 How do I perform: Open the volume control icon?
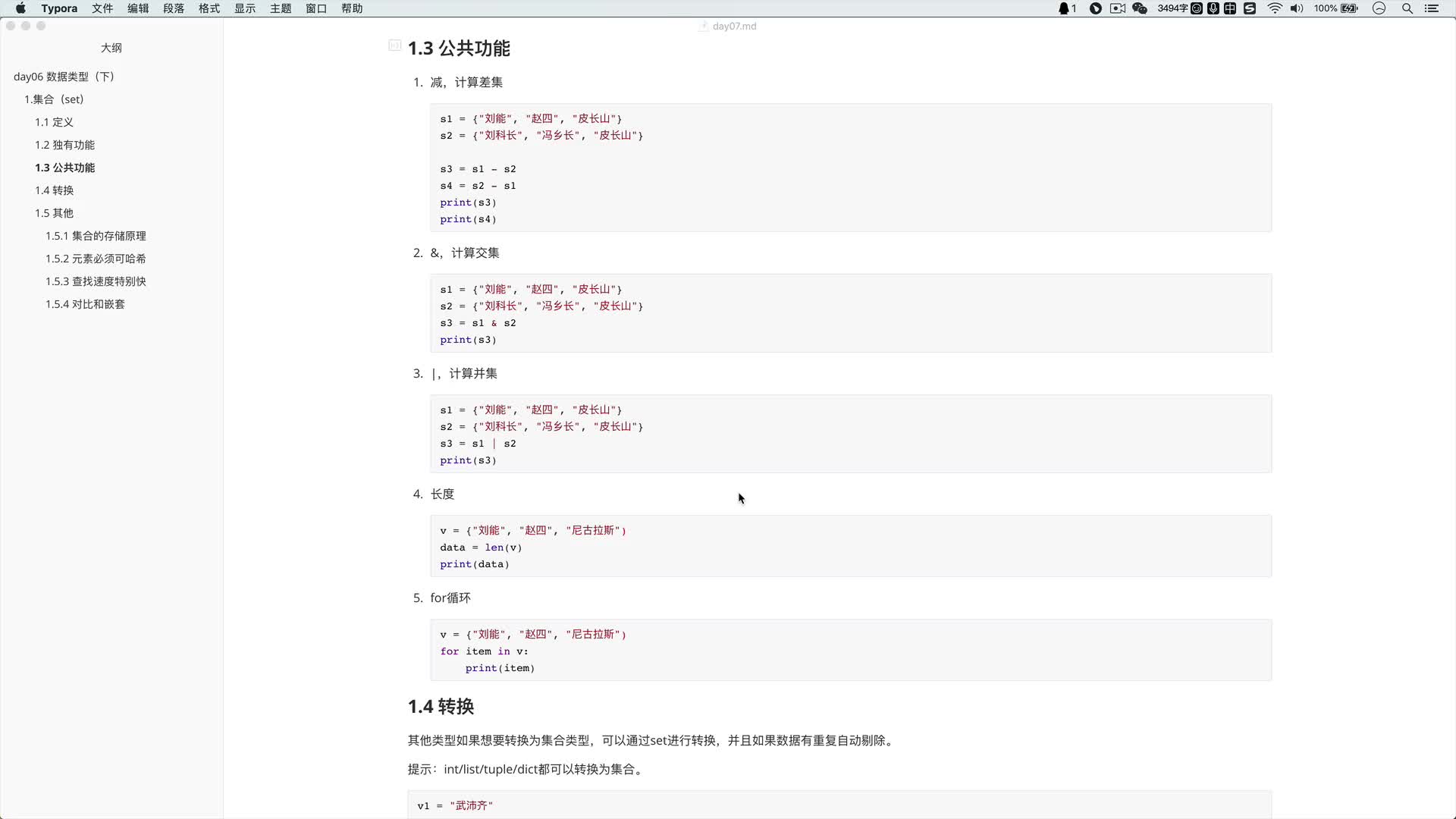(1297, 8)
